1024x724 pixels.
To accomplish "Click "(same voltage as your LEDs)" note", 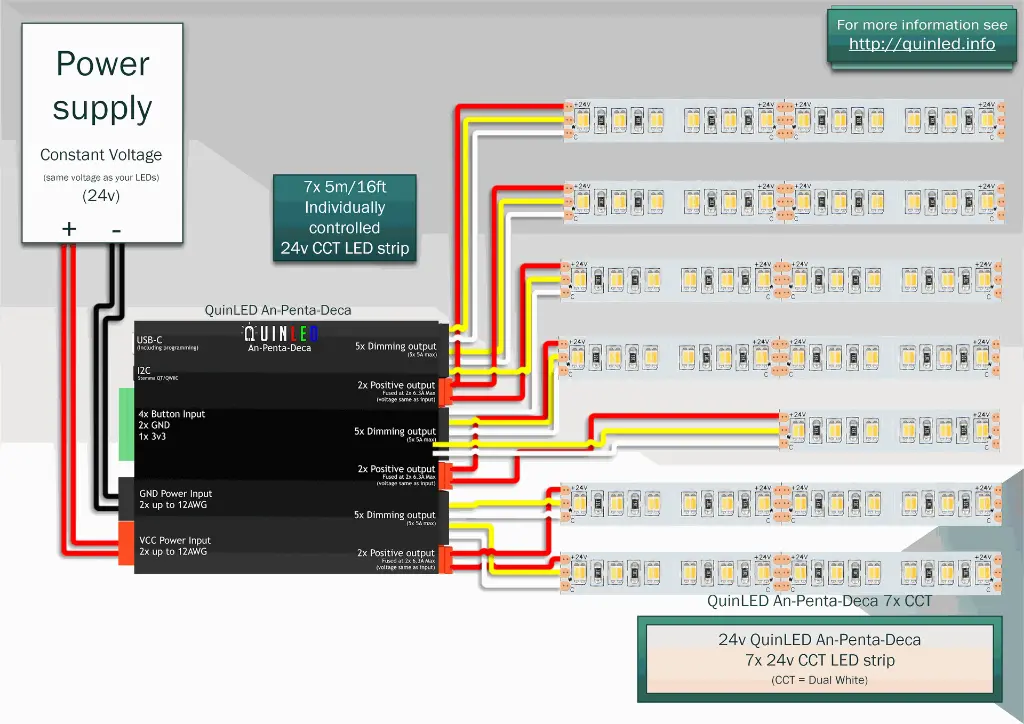I will [101, 178].
